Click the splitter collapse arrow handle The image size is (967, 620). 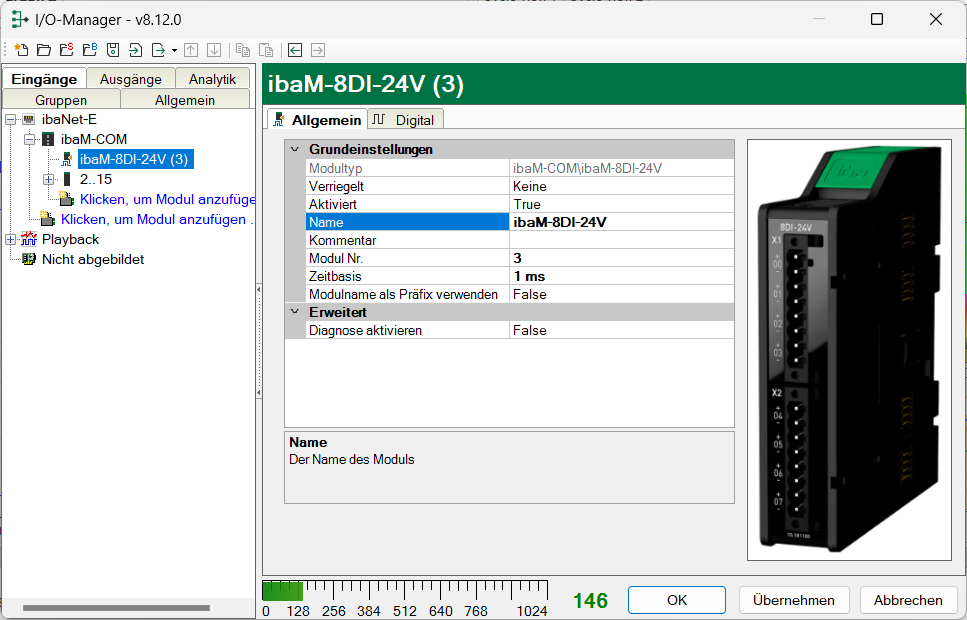[x=258, y=341]
